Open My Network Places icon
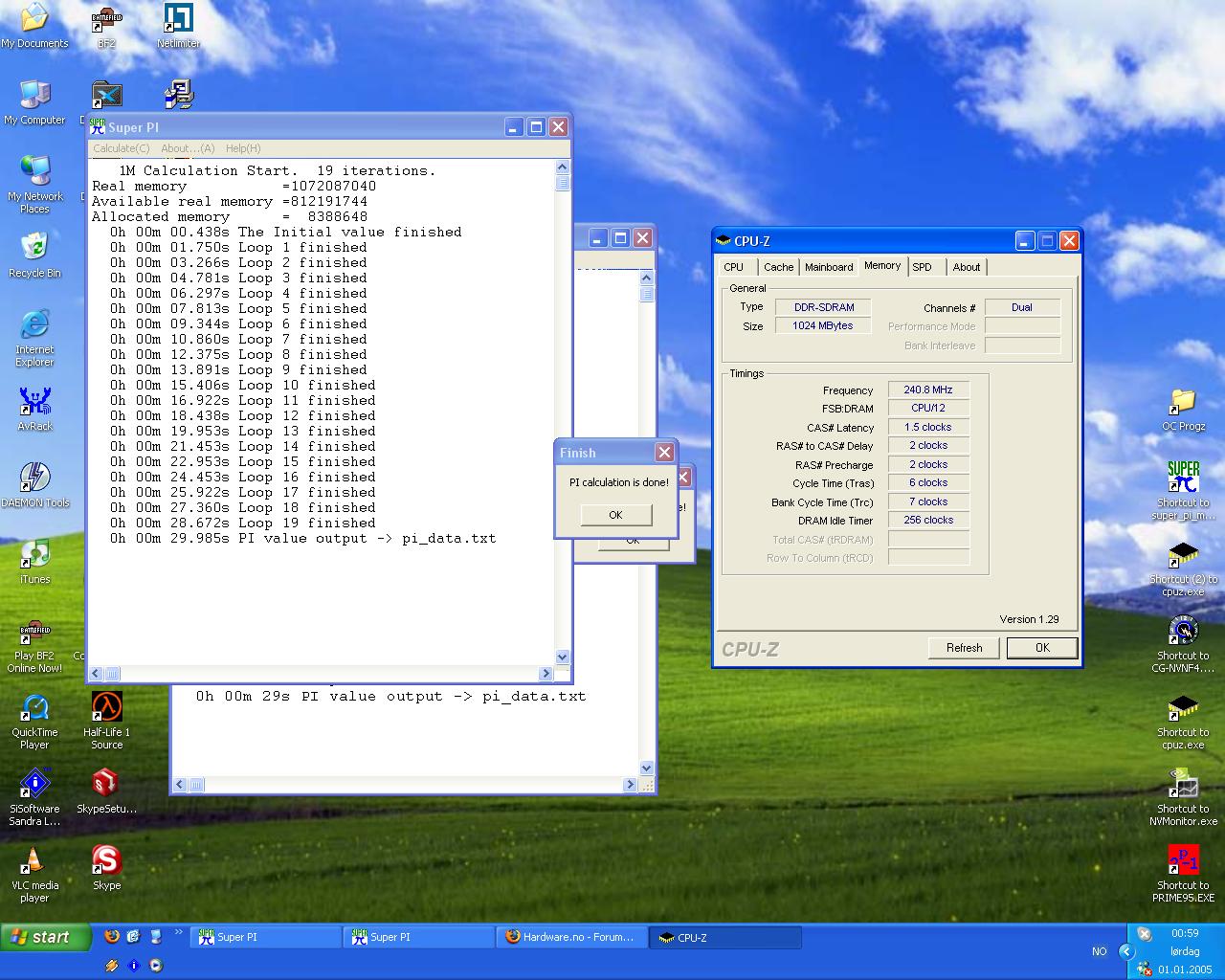Image resolution: width=1225 pixels, height=980 pixels. (34, 185)
